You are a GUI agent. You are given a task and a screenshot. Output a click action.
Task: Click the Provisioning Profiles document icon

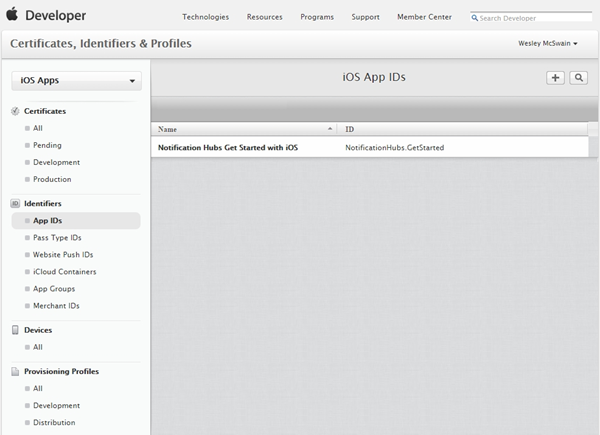point(15,371)
